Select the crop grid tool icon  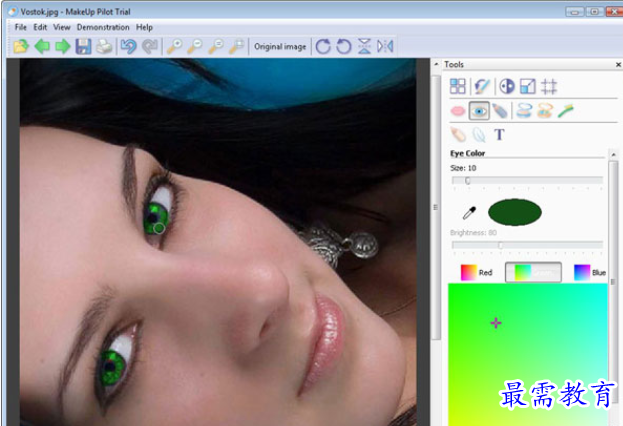[x=549, y=87]
